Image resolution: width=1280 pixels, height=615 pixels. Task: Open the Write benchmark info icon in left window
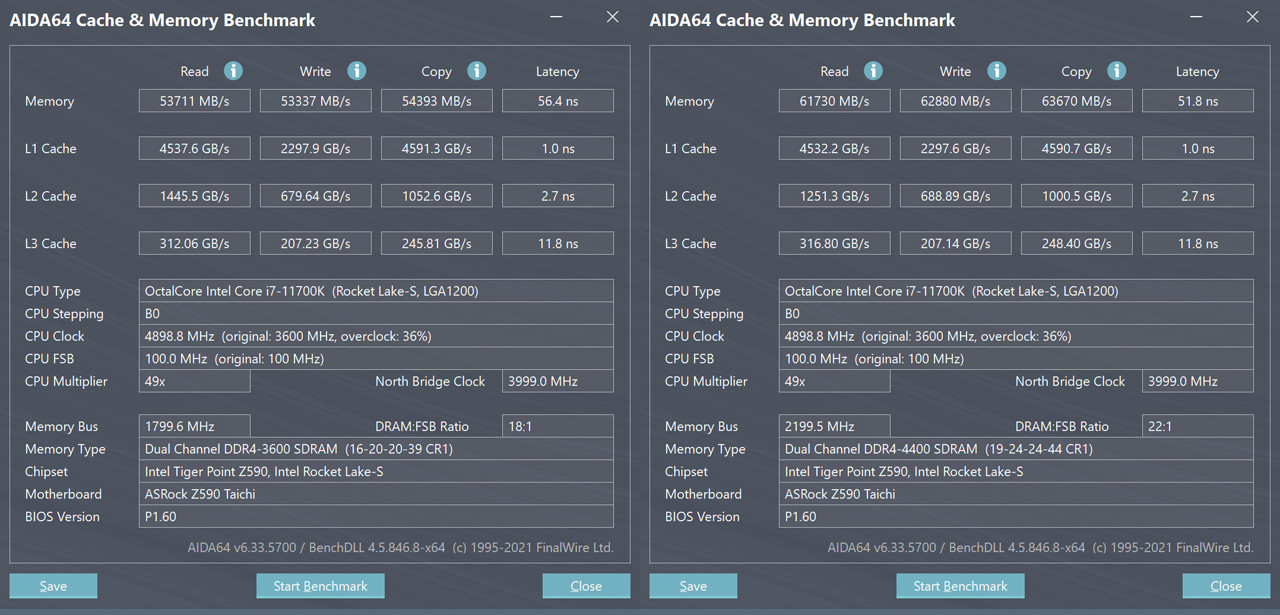[x=358, y=71]
